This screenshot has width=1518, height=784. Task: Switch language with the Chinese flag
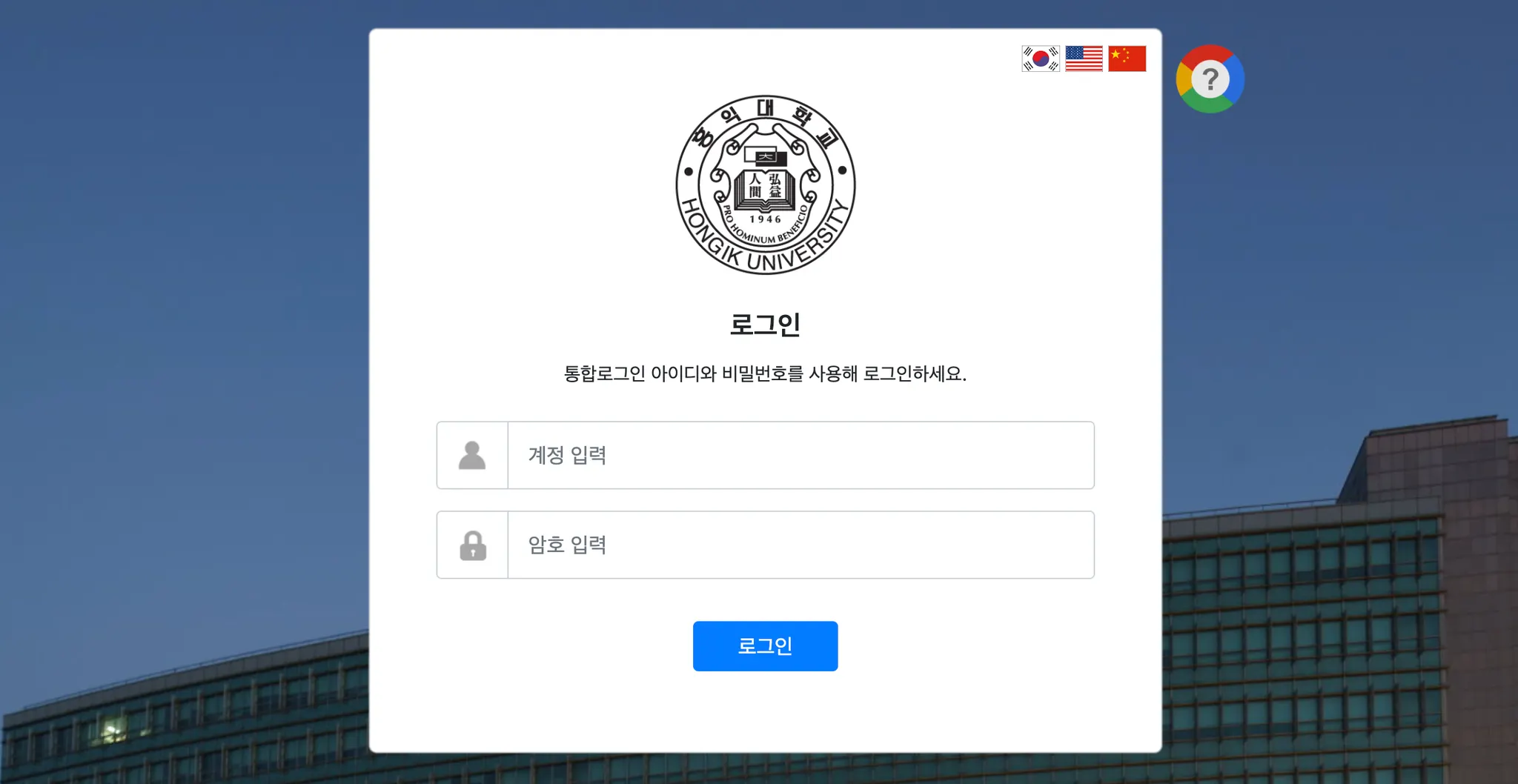pyautogui.click(x=1127, y=59)
